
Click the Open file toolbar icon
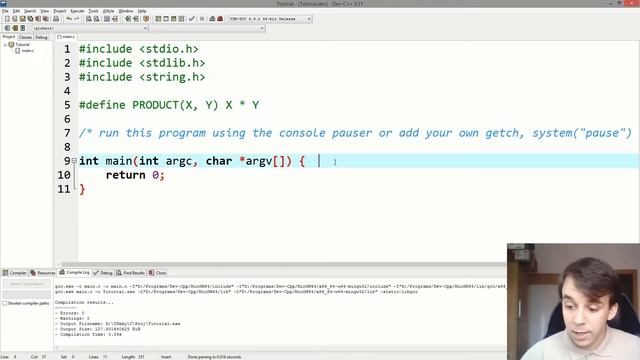15,19
